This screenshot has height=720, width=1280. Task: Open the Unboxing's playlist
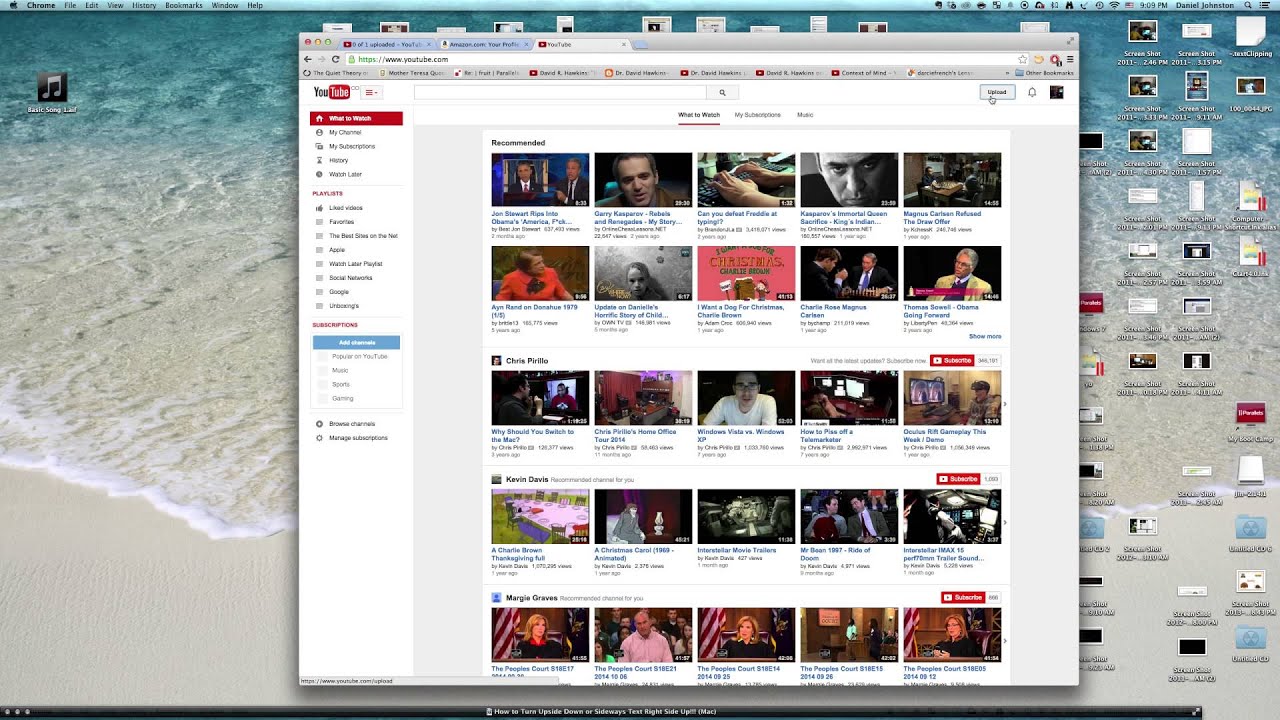[x=343, y=306]
